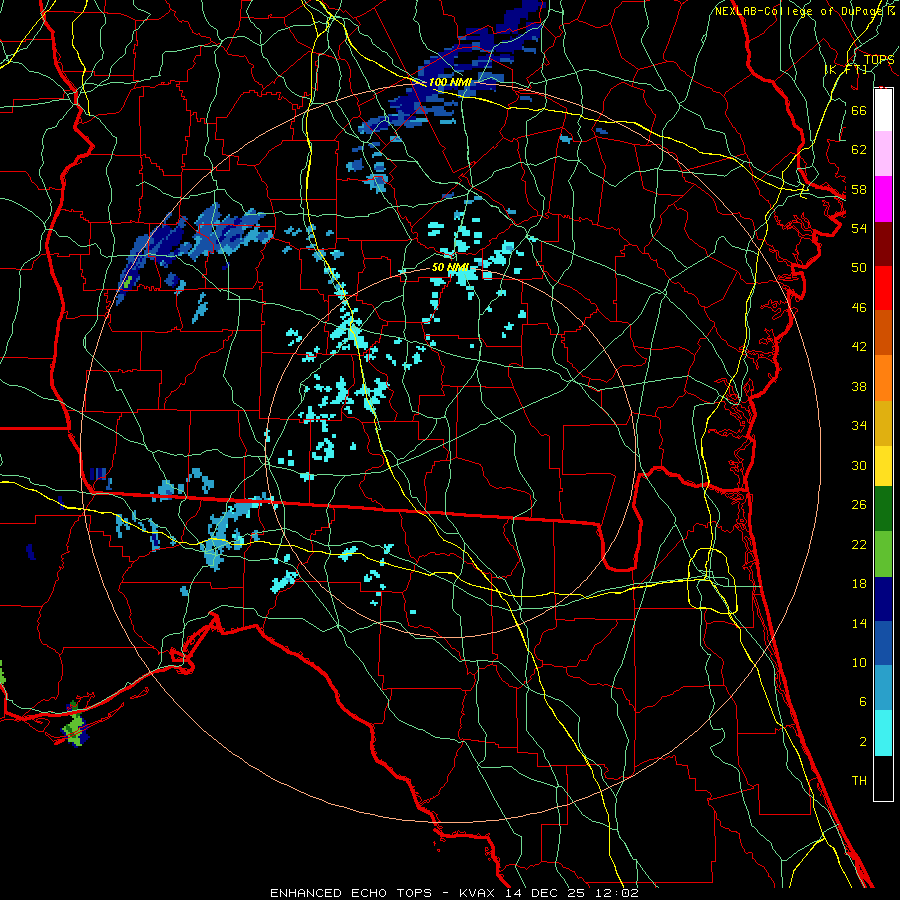The image size is (900, 900).
Task: Click the "46" legend value
Action: coord(859,308)
